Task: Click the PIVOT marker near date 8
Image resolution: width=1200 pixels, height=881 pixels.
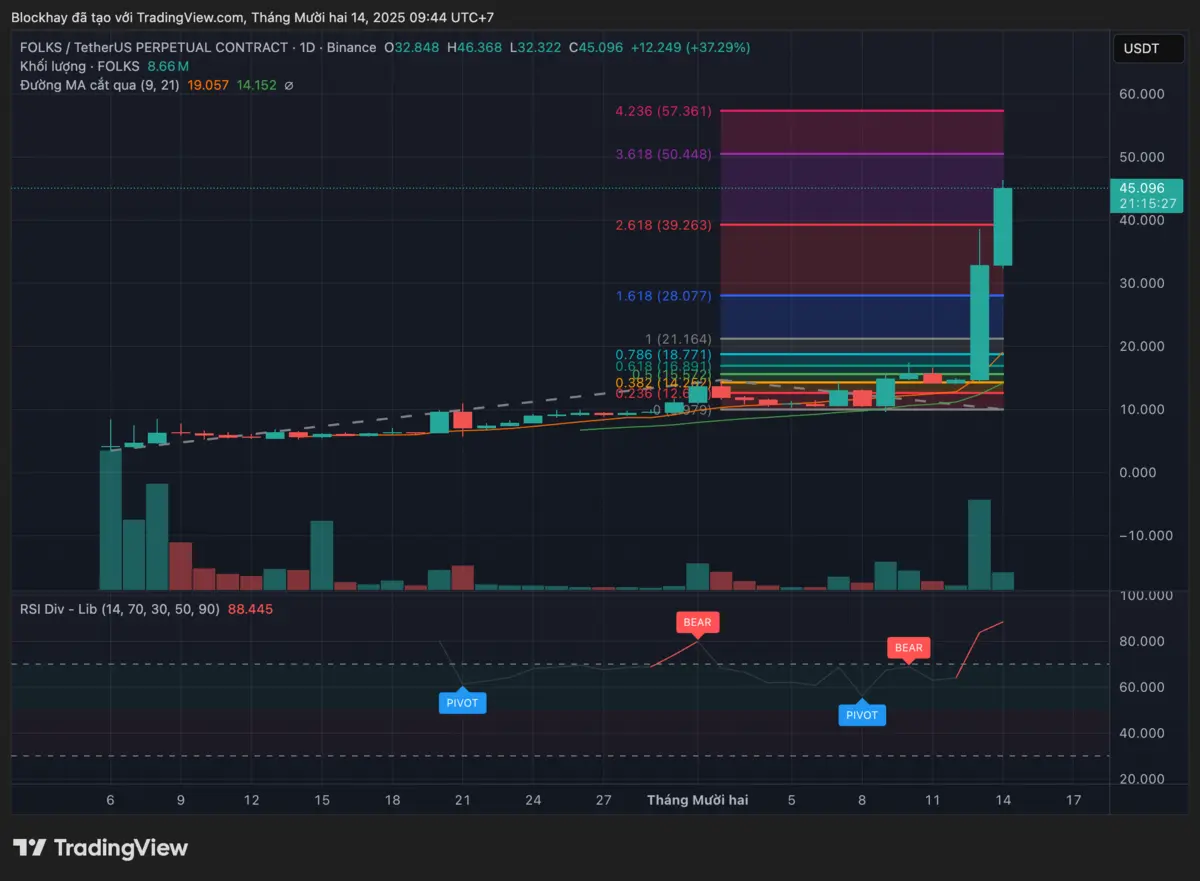Action: pos(861,715)
